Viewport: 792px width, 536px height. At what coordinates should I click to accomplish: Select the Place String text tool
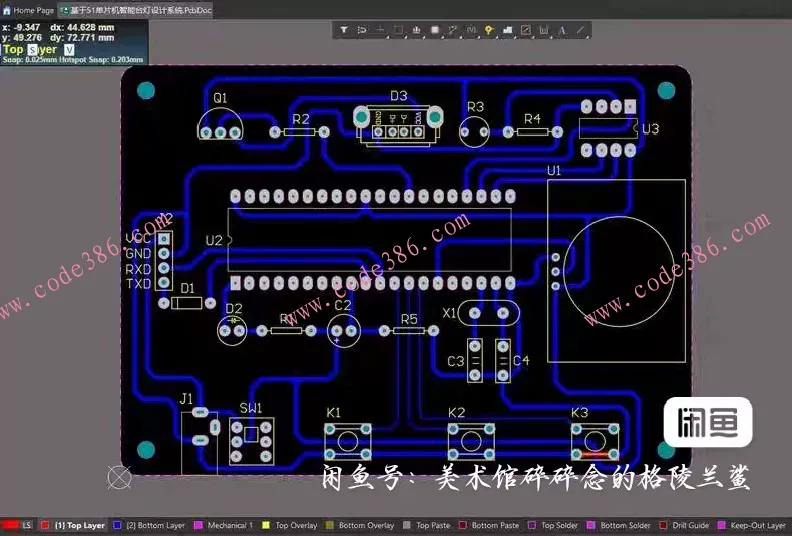pyautogui.click(x=562, y=30)
